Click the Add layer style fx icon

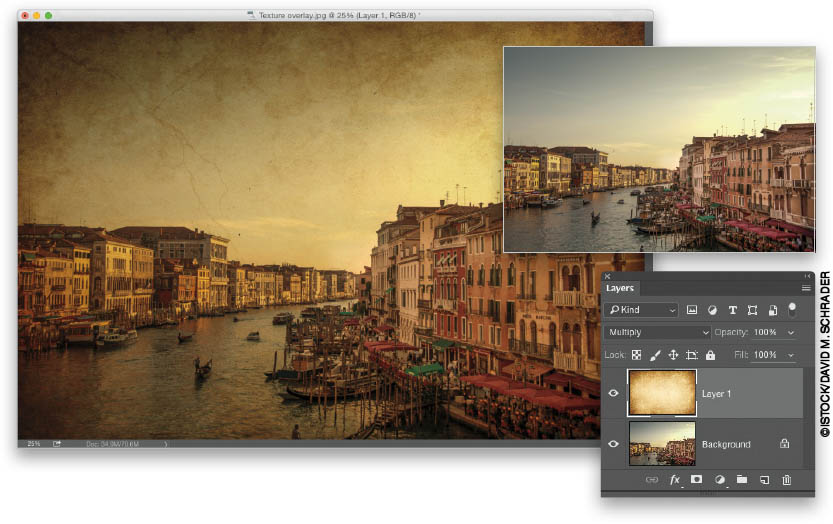click(675, 480)
